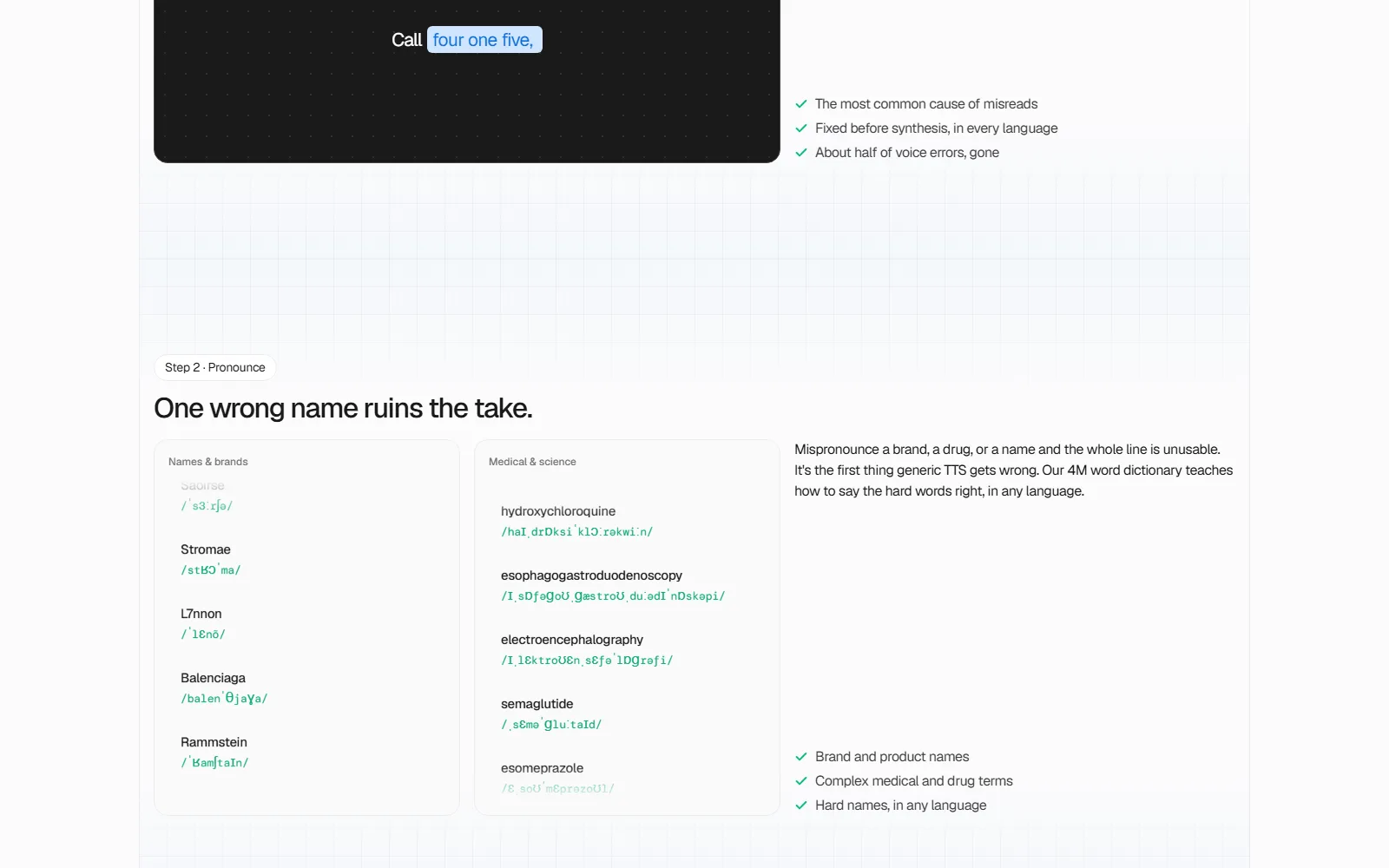This screenshot has width=1389, height=868.
Task: Click the word 'Call' in the dark demo panel
Action: pyautogui.click(x=406, y=40)
